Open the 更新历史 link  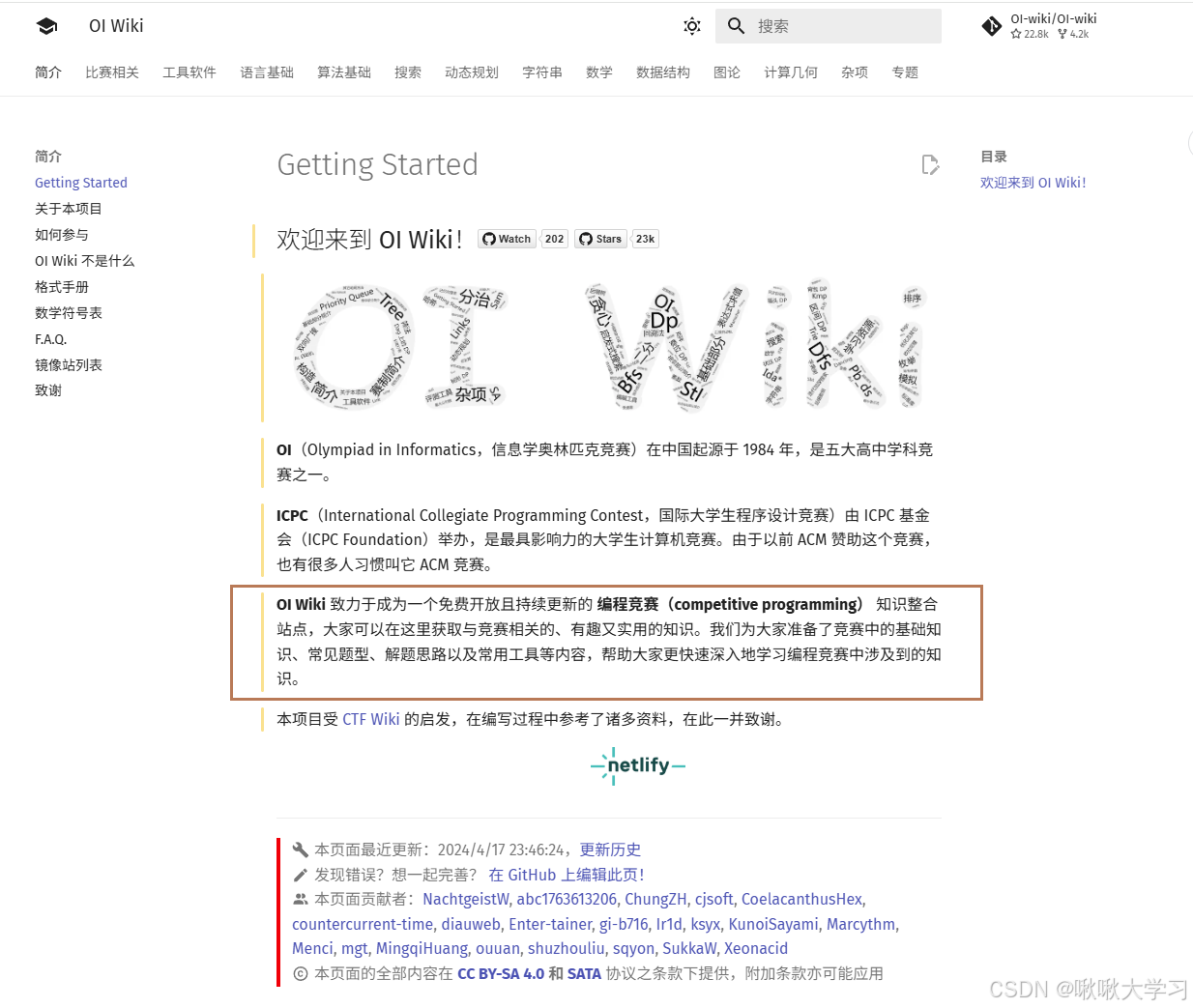coord(610,850)
